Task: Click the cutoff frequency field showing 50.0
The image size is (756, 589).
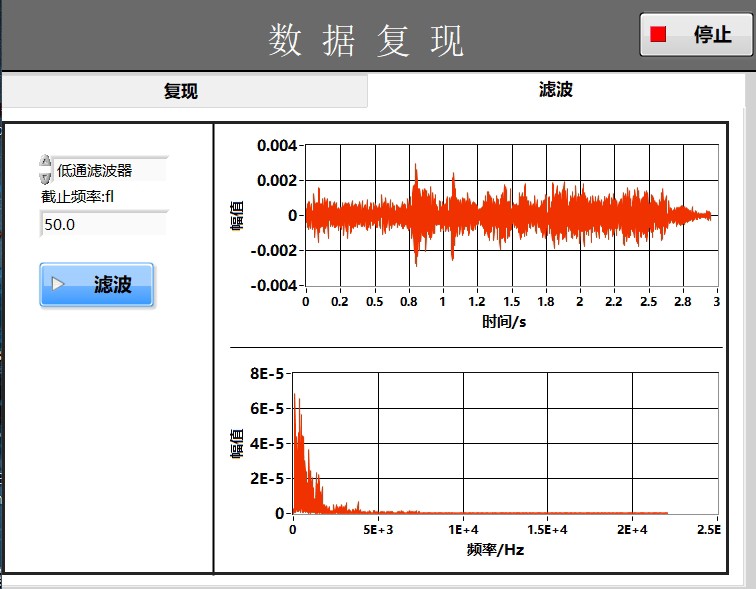Action: [x=104, y=224]
